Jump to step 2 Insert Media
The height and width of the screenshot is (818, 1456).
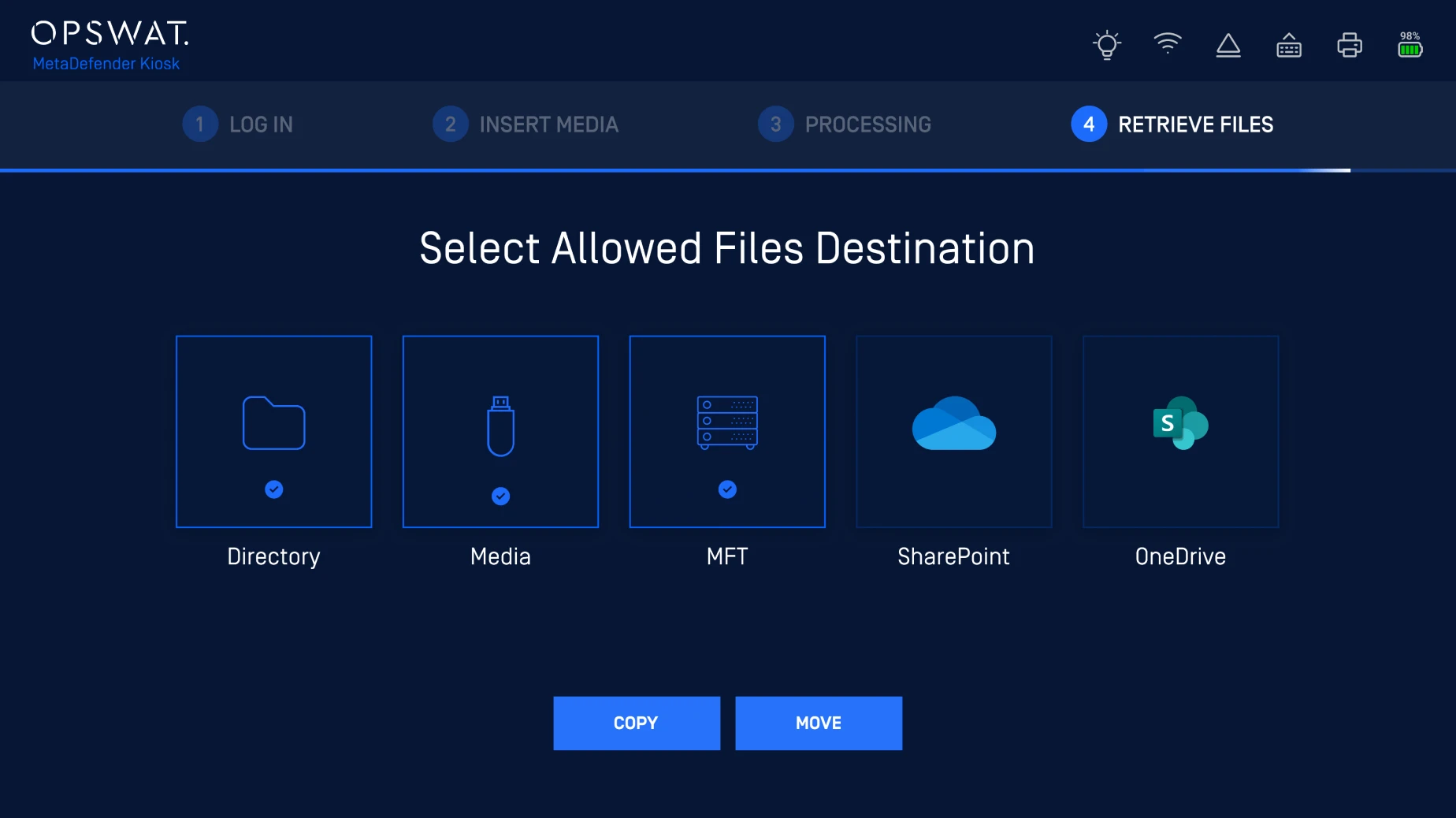(526, 125)
